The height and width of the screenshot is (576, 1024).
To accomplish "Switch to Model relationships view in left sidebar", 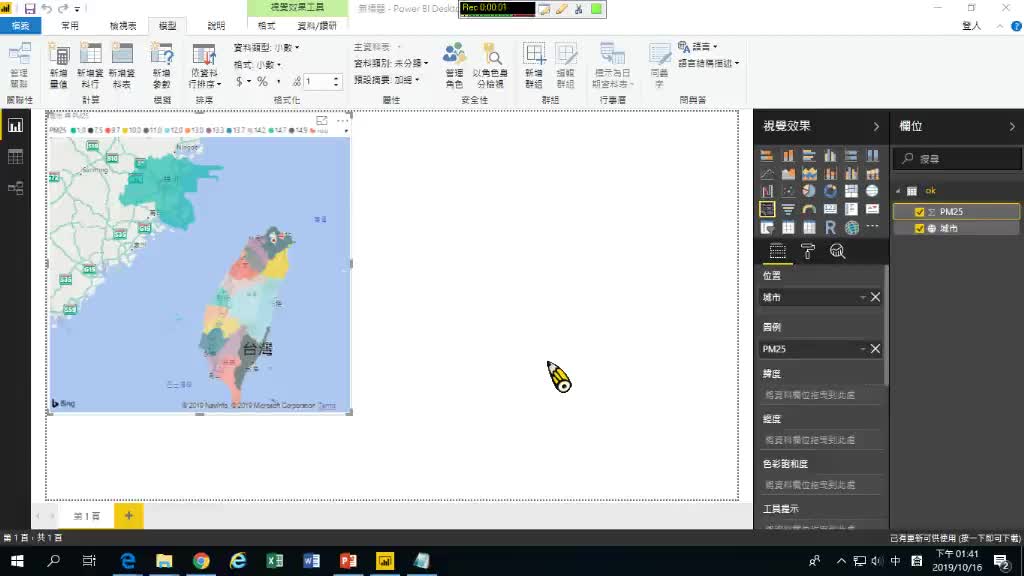I will point(15,188).
